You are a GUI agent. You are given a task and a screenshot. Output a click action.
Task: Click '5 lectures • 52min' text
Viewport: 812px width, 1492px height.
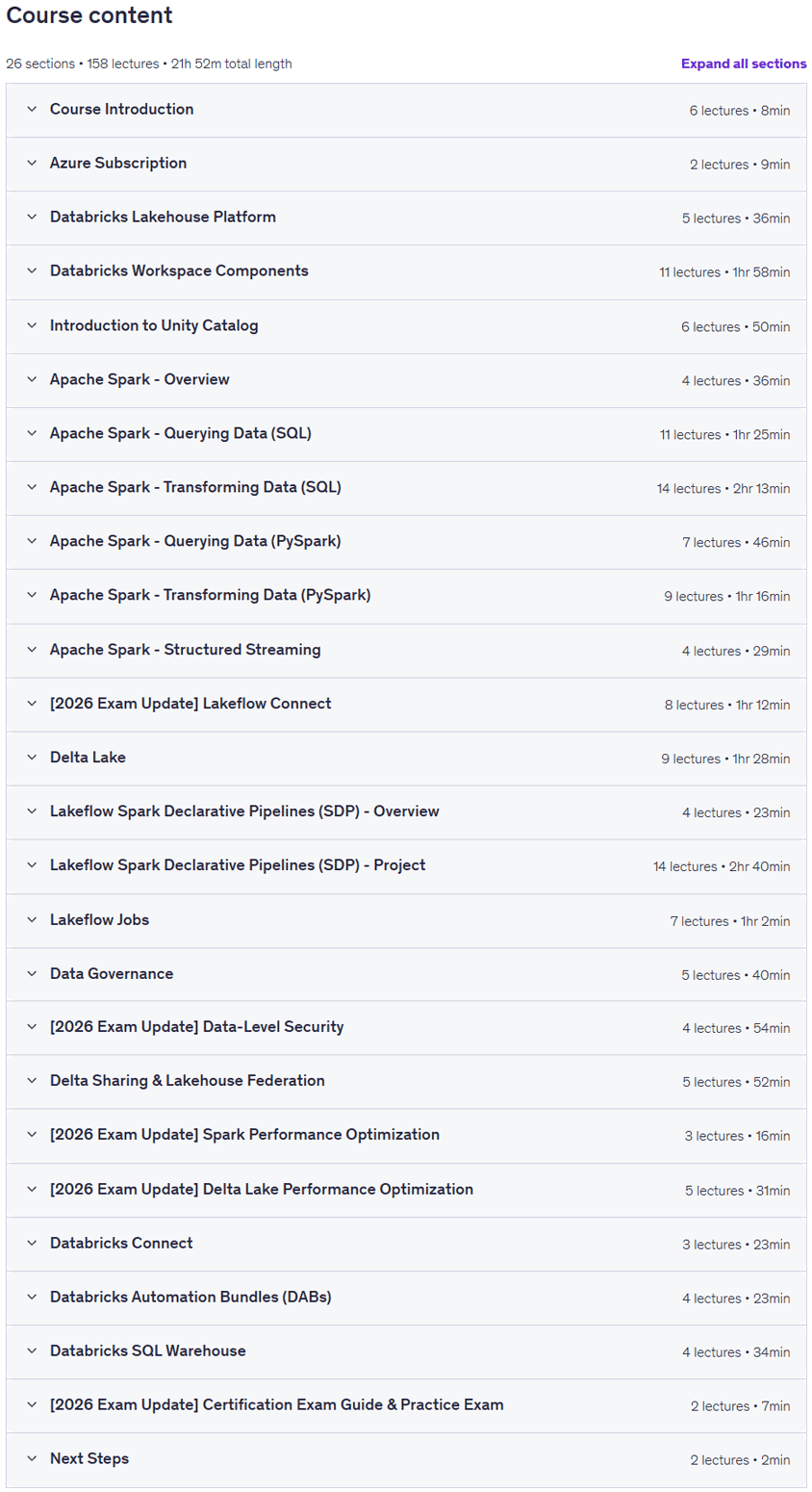pos(736,1083)
